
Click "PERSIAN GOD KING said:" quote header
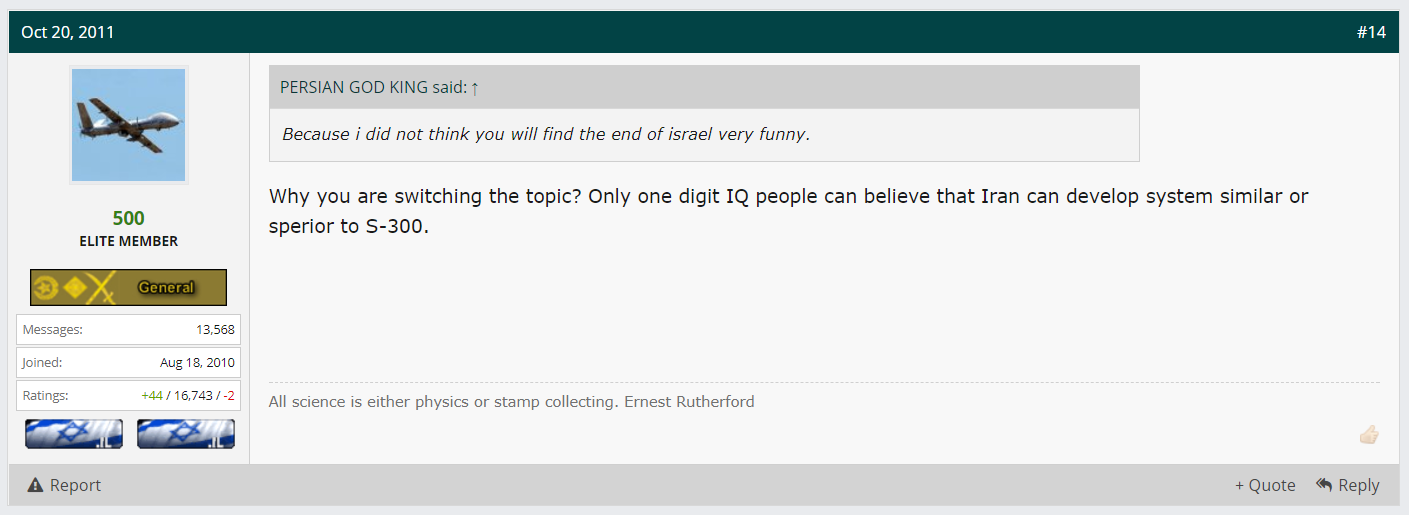coord(373,88)
